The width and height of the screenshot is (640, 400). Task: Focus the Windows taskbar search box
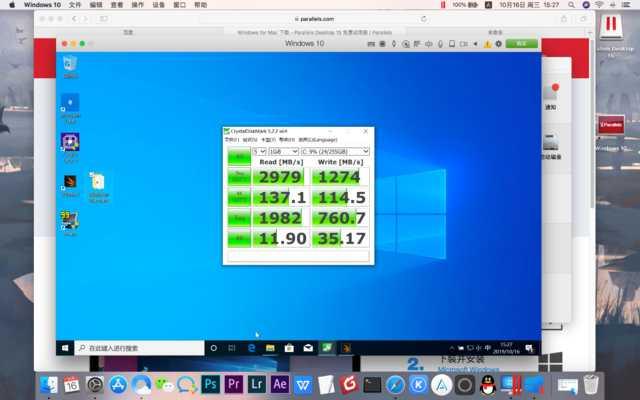pyautogui.click(x=139, y=348)
